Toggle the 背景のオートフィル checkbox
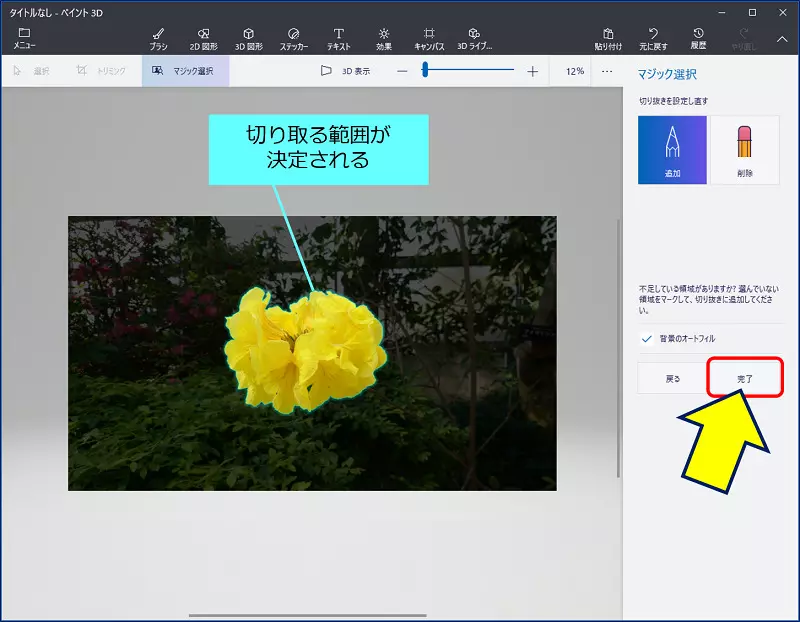 point(646,338)
